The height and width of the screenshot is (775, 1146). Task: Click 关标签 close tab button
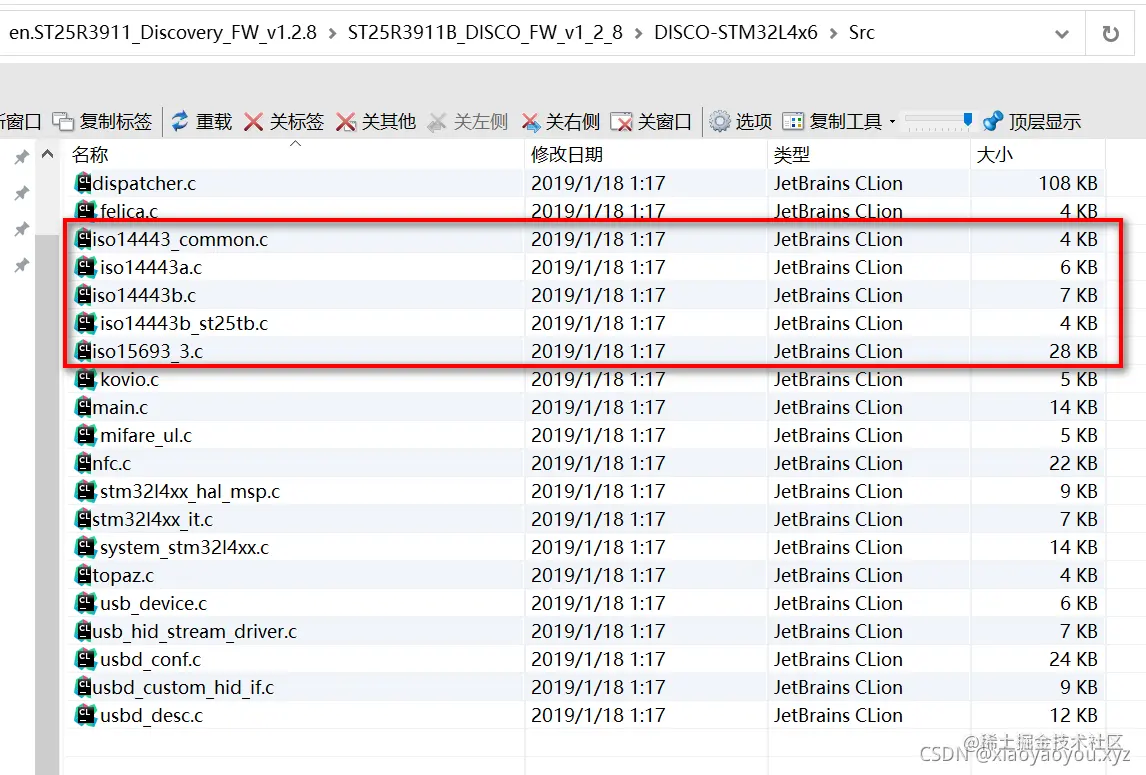tap(284, 121)
